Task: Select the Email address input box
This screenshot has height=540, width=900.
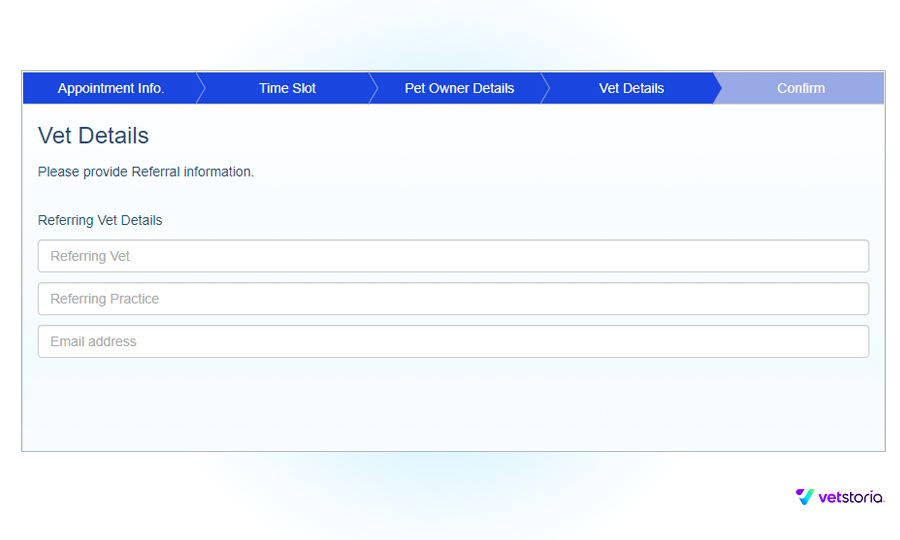Action: pos(453,341)
